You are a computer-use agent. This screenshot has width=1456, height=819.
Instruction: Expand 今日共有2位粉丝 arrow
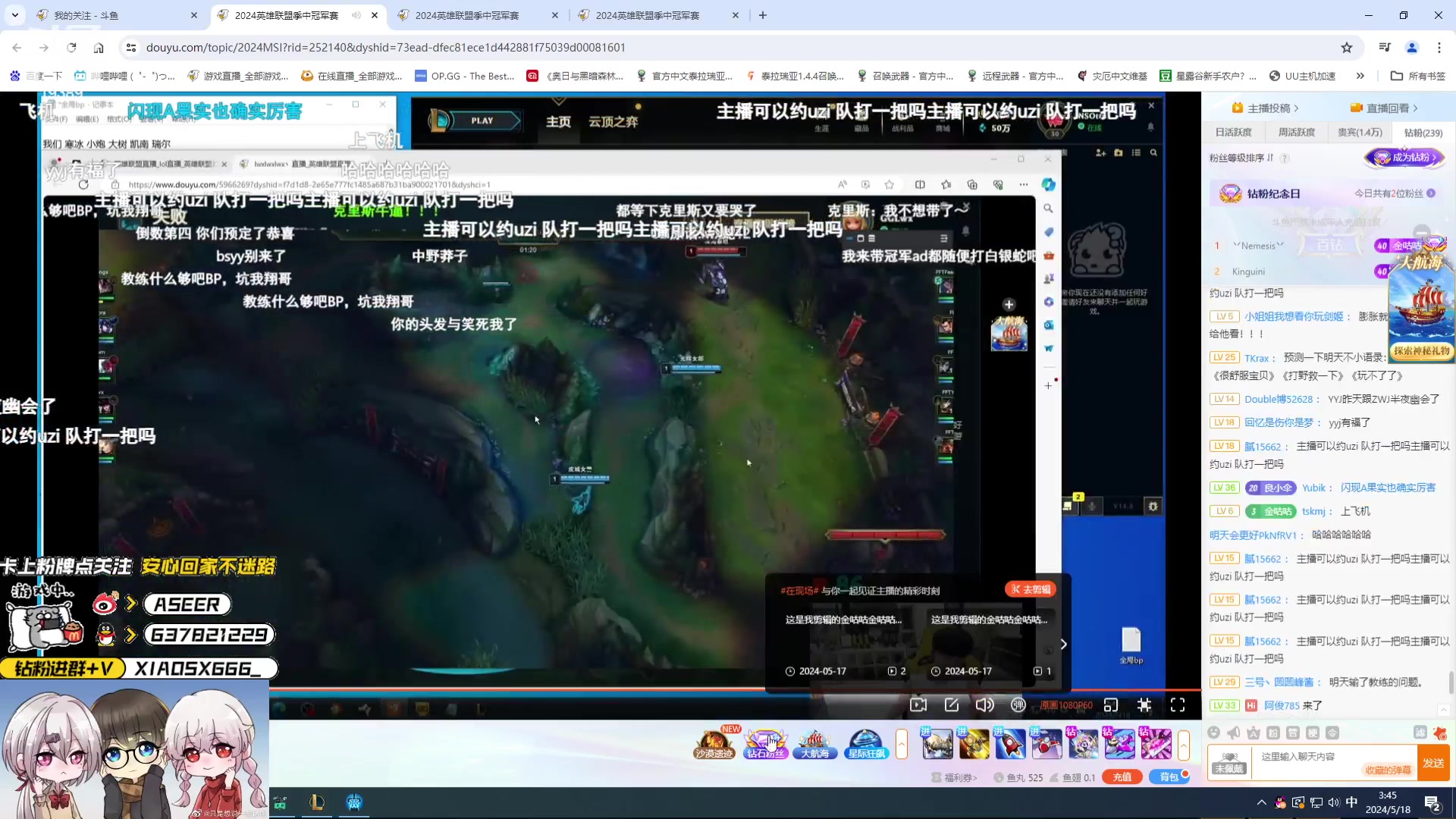pyautogui.click(x=1432, y=193)
